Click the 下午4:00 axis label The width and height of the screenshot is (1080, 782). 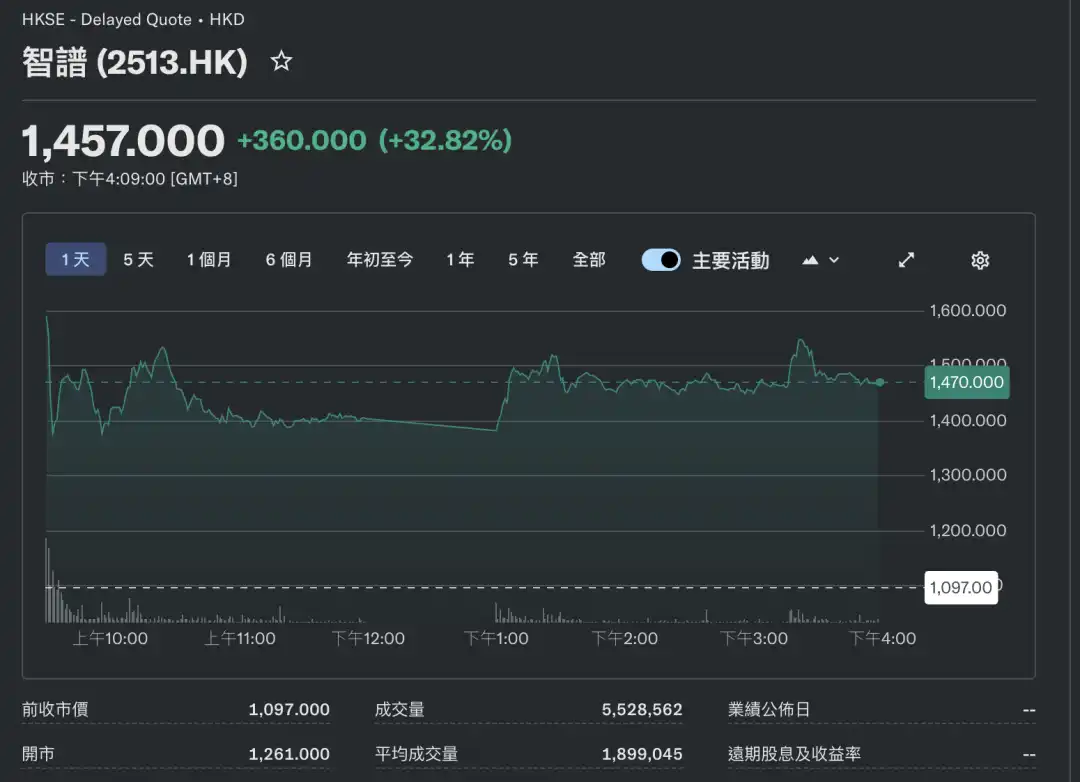(x=882, y=639)
